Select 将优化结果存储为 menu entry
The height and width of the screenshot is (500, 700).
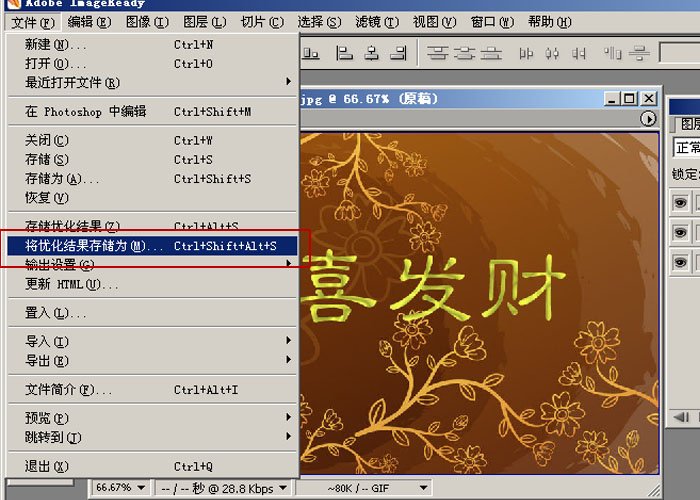coord(153,246)
